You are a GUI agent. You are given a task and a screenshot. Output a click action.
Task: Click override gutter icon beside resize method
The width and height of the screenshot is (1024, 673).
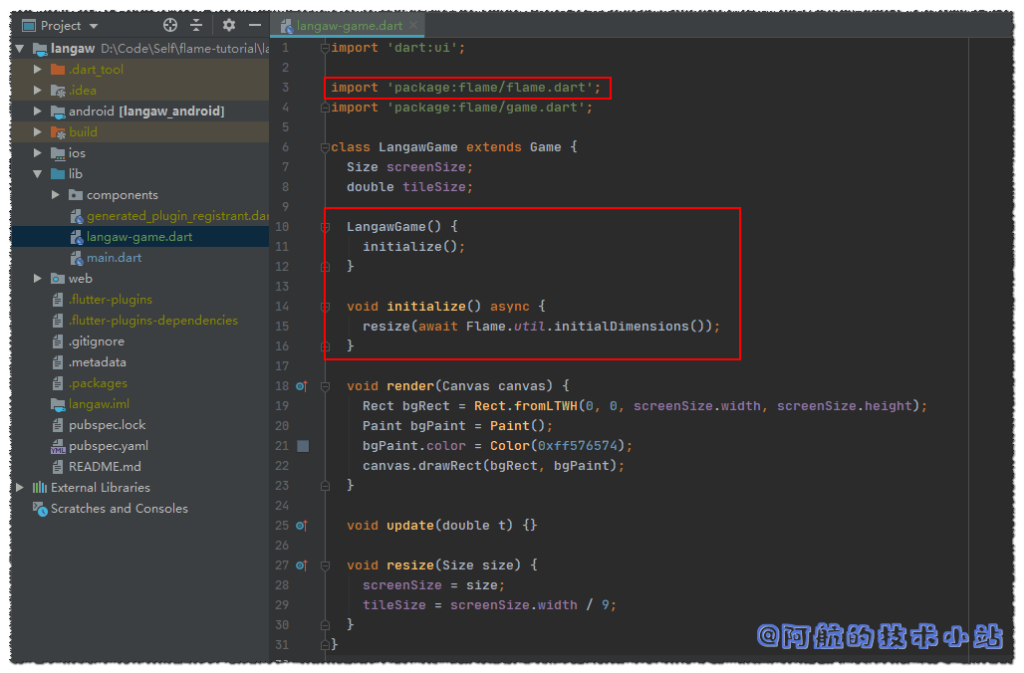point(302,565)
